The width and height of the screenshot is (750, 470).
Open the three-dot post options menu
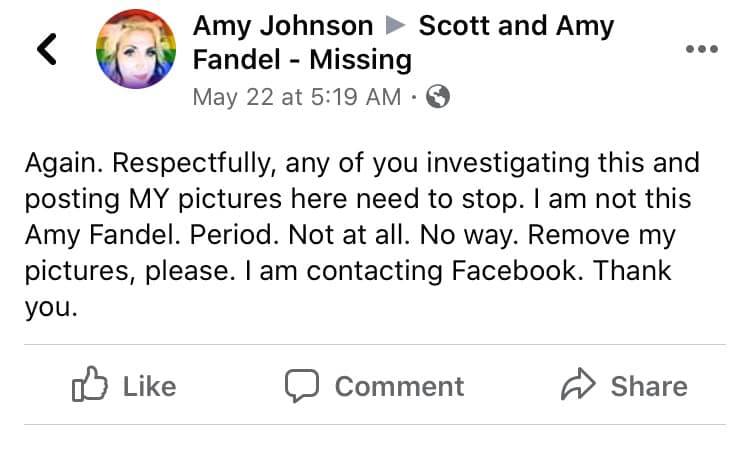click(702, 49)
